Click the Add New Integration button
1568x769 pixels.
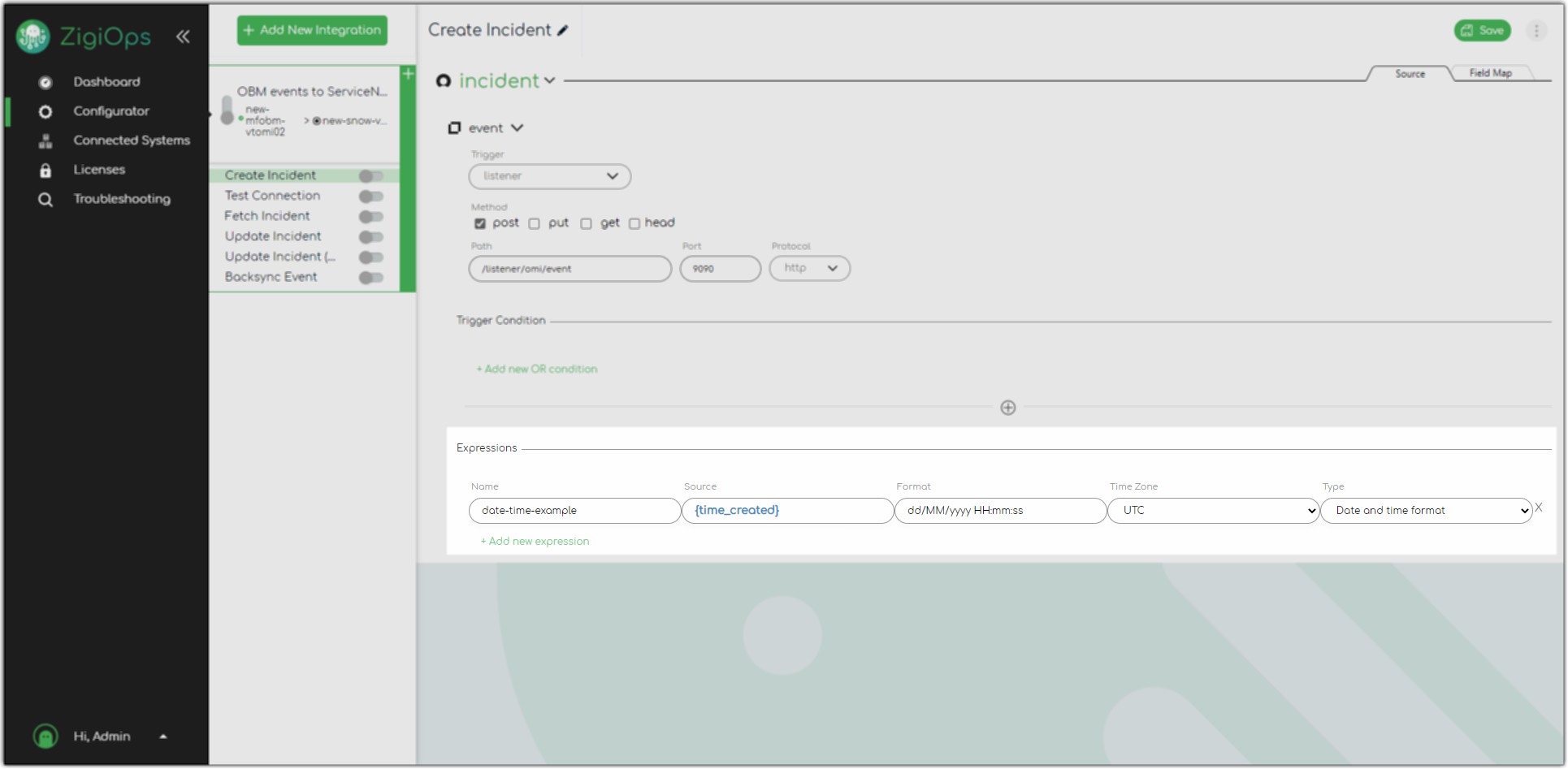click(312, 30)
